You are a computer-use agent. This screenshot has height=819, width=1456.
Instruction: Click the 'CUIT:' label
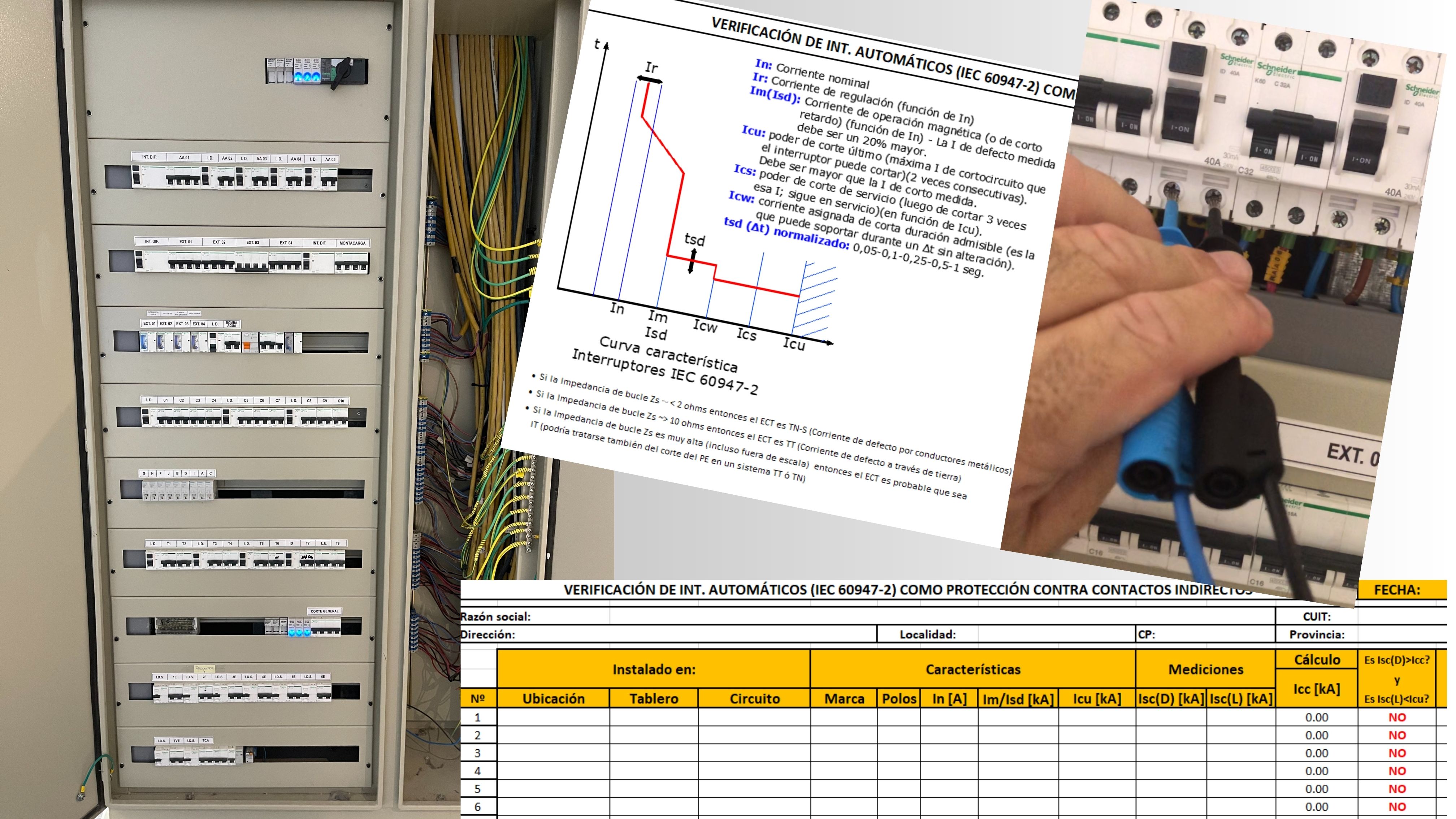tap(1316, 617)
